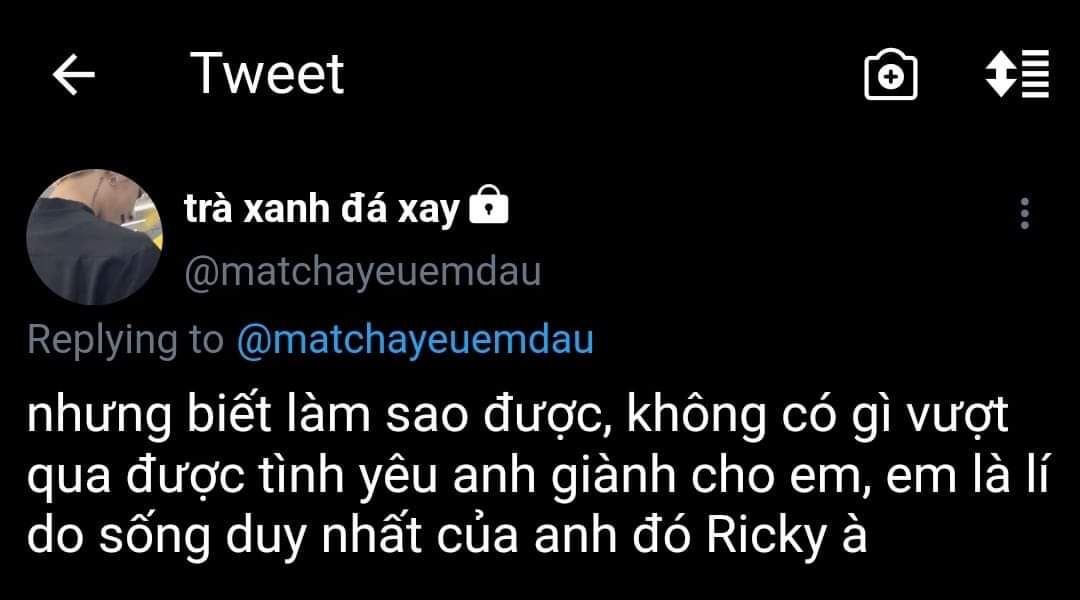
Task: Open profile via name trà xanh đá xay
Action: click(322, 208)
